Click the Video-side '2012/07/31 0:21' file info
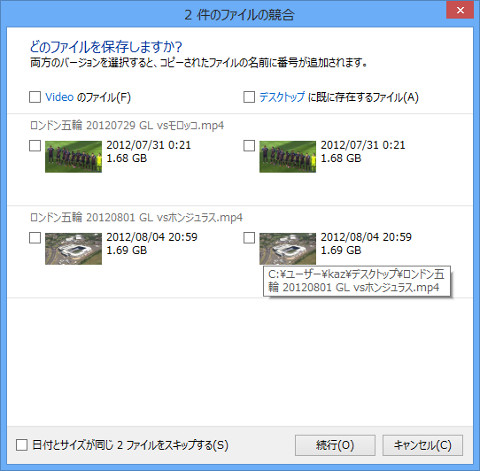Screen dimensions: 480x471 [149, 145]
